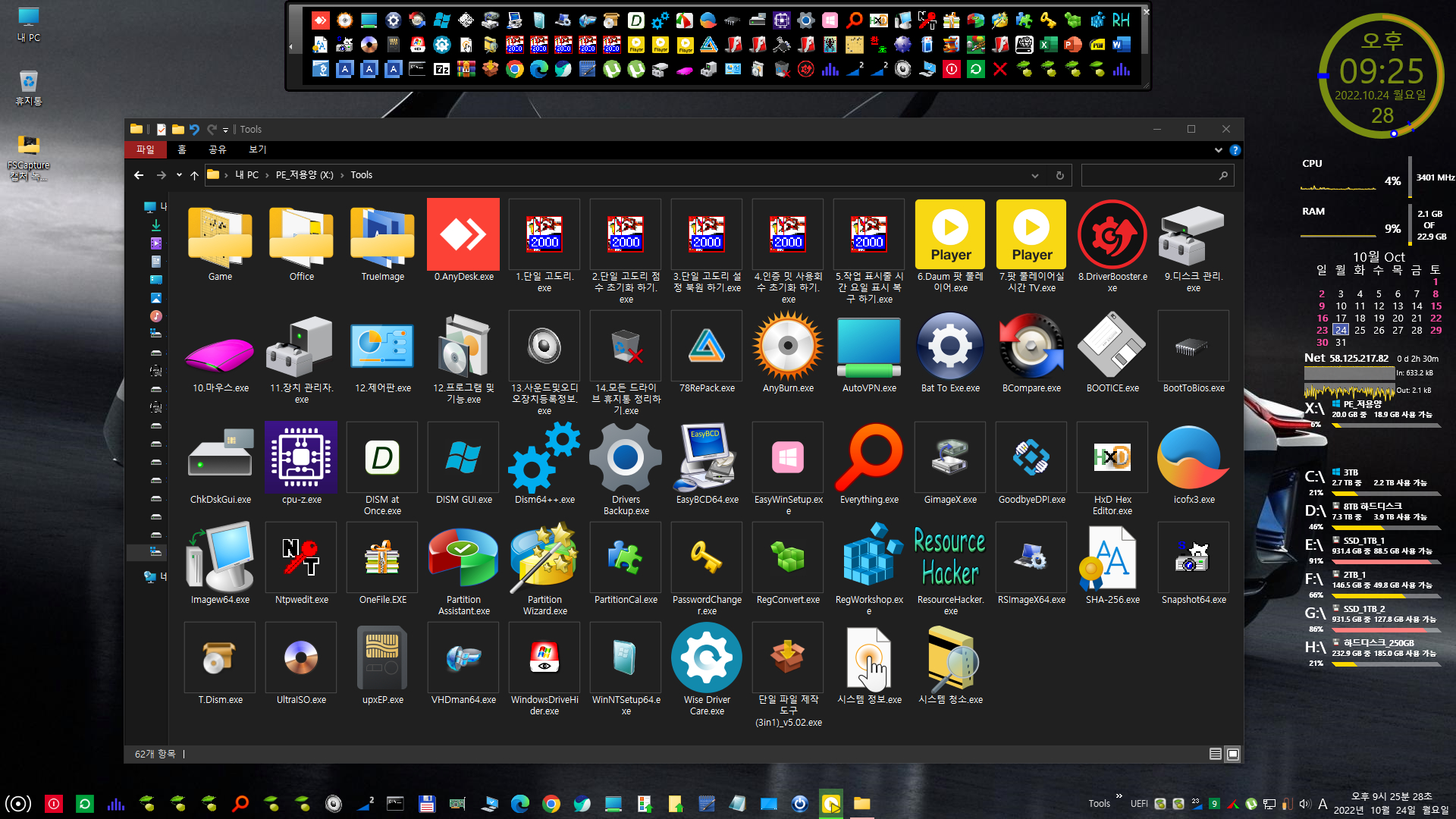This screenshot has height=819, width=1456.
Task: Go up one folder level
Action: 194,175
